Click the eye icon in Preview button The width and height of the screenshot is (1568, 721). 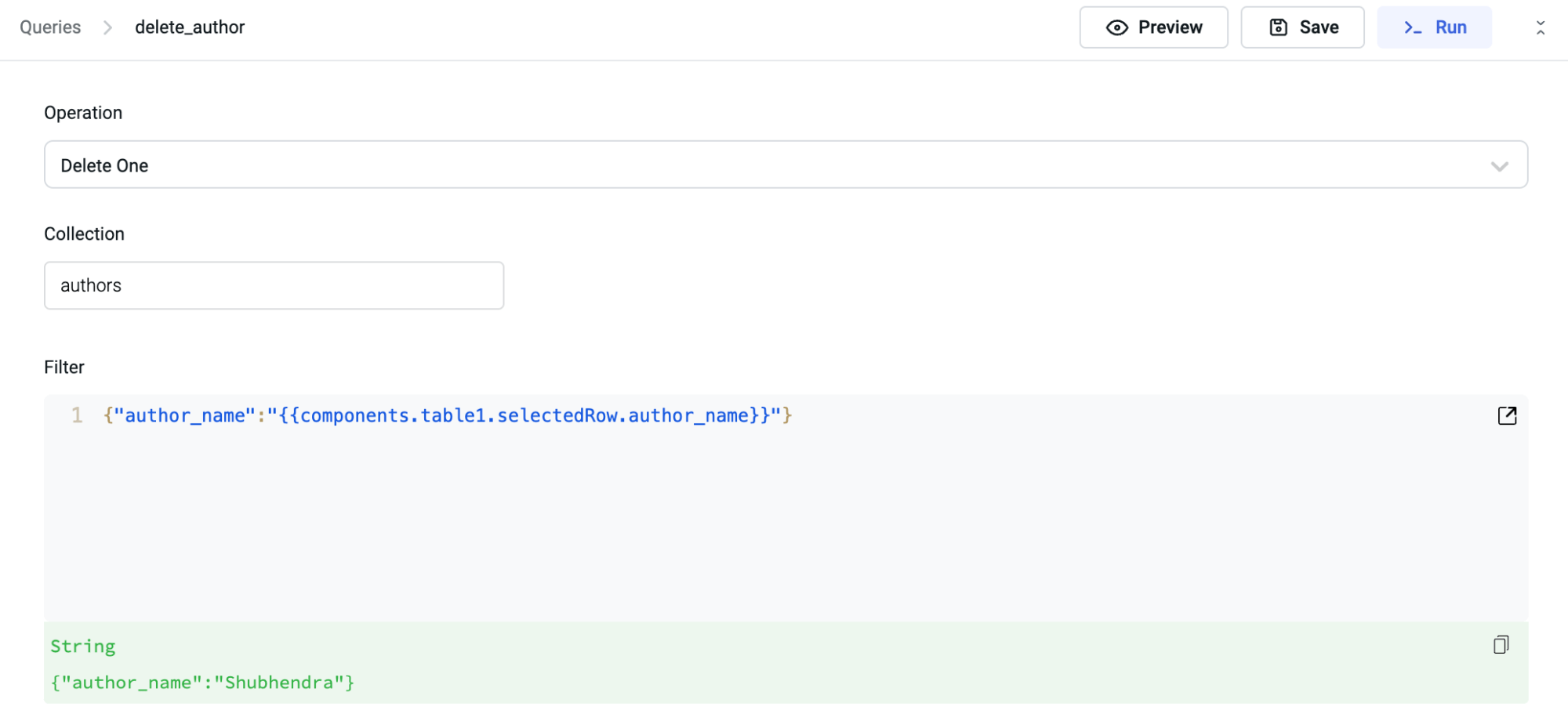[x=1116, y=28]
